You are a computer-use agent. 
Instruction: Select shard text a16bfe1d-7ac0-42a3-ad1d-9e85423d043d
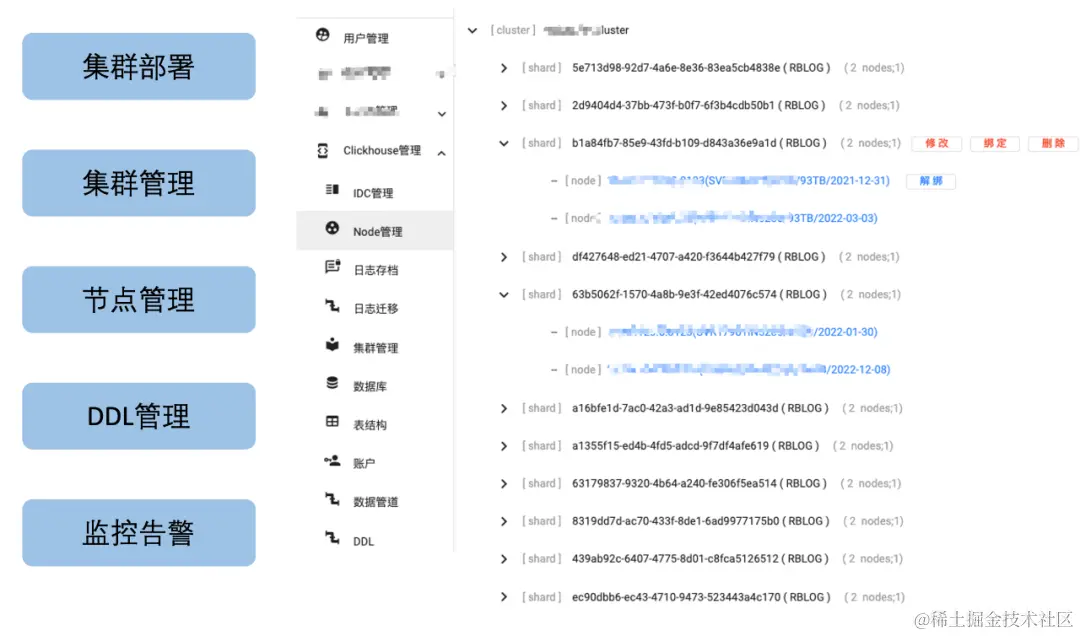[675, 408]
